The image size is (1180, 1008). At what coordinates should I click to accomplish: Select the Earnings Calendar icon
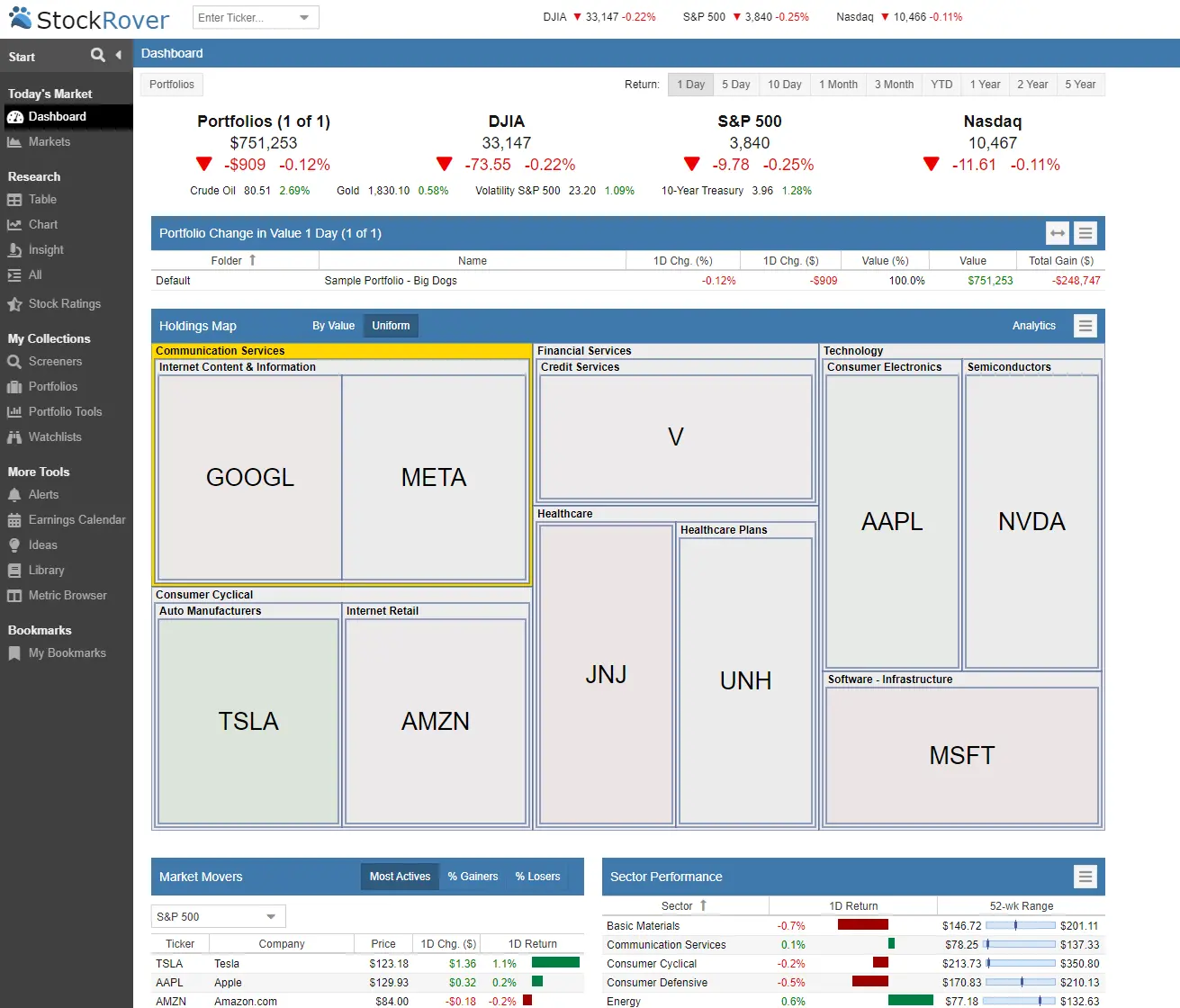pyautogui.click(x=14, y=519)
